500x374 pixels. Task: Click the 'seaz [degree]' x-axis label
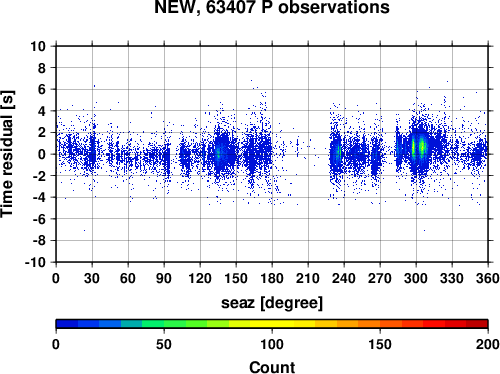tap(272, 303)
